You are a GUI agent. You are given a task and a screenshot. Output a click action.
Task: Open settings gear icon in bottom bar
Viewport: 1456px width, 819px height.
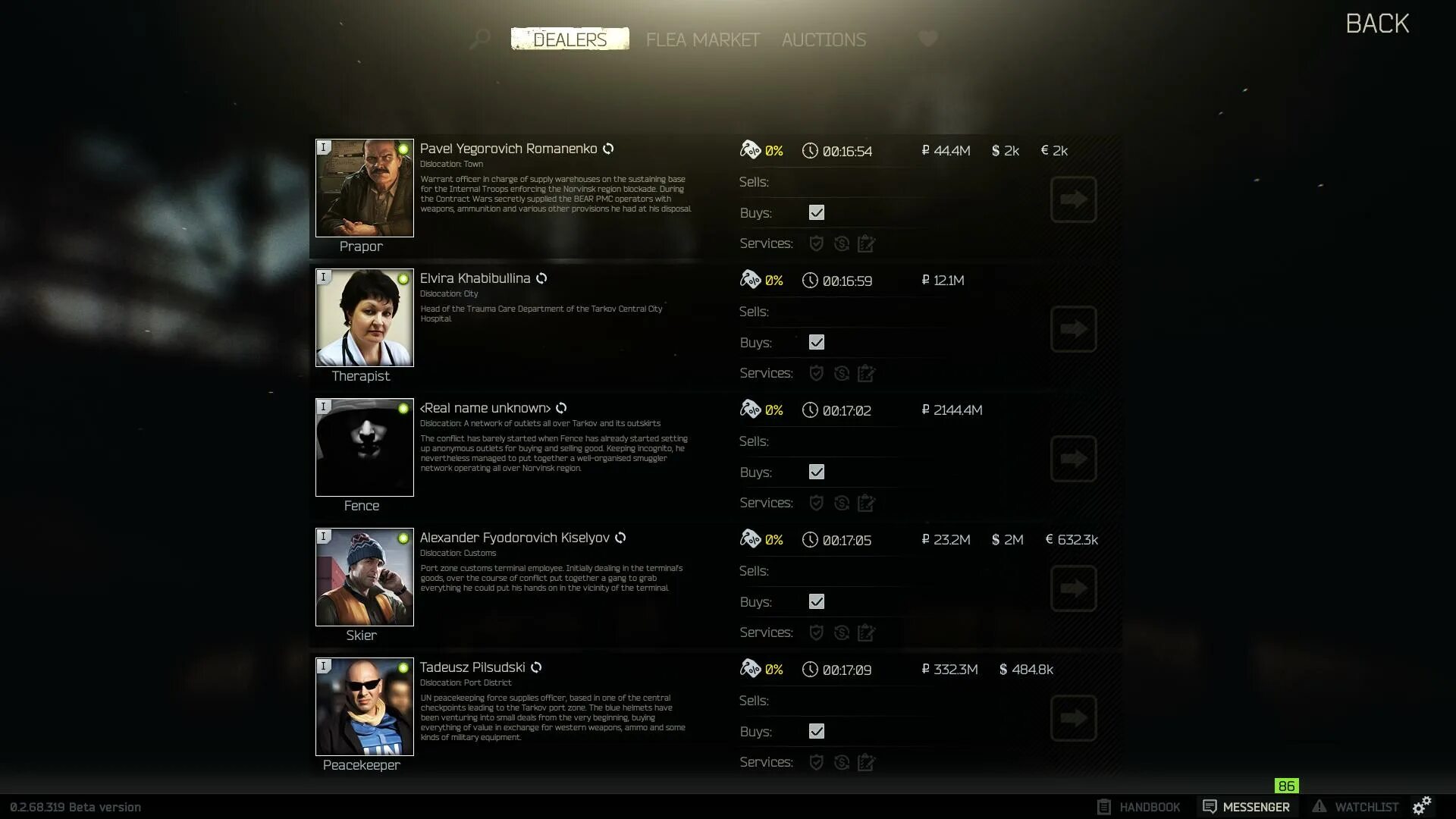(x=1422, y=805)
